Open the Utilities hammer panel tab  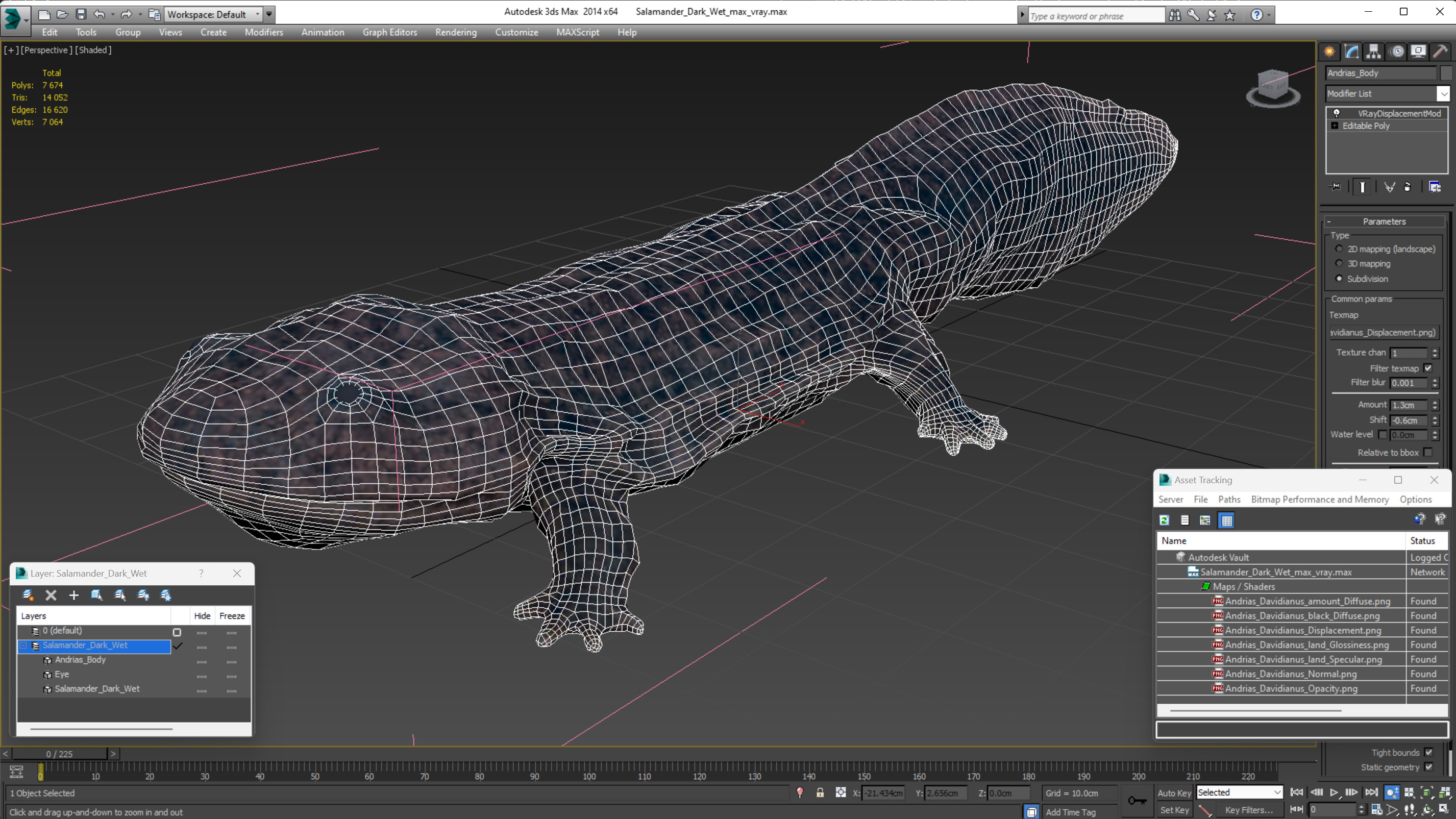pos(1440,52)
